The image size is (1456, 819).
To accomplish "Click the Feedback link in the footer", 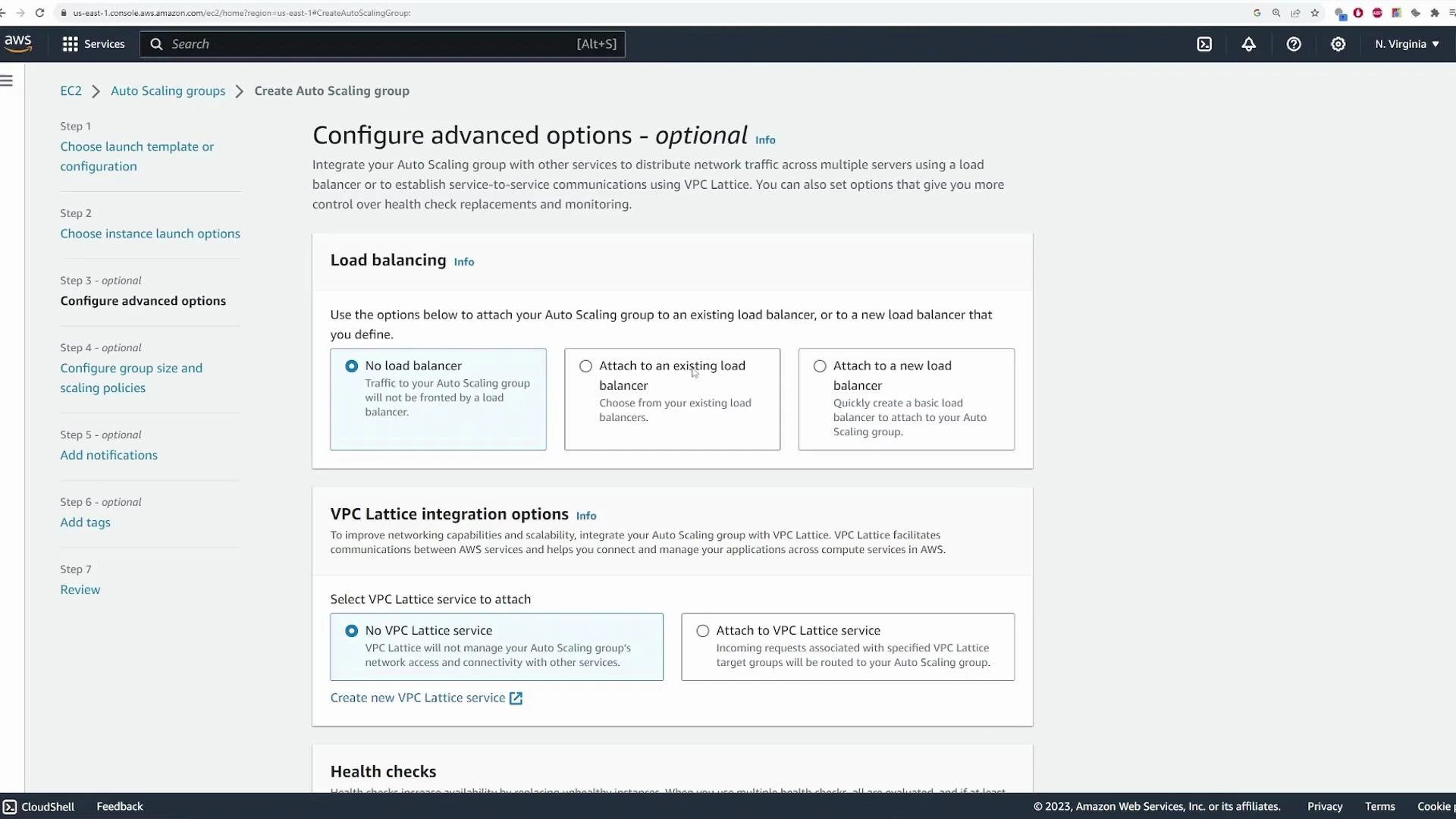I will pos(119,806).
